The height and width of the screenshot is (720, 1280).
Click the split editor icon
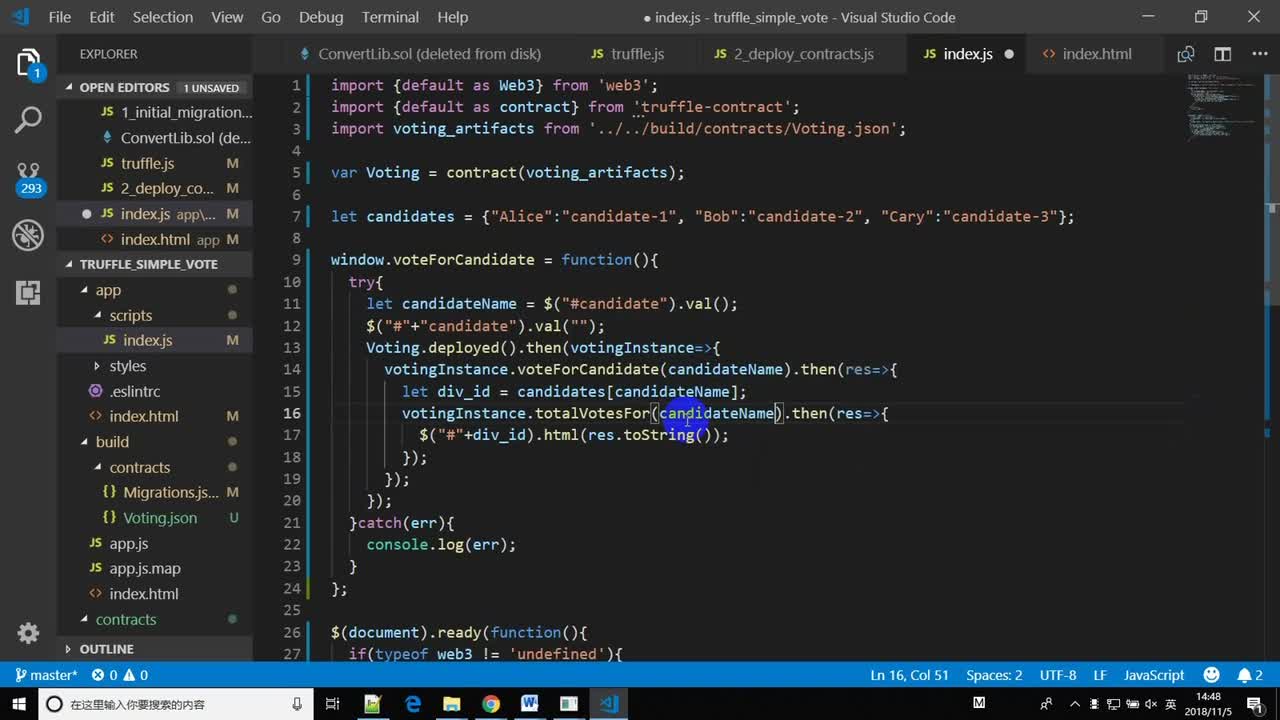click(x=1222, y=54)
